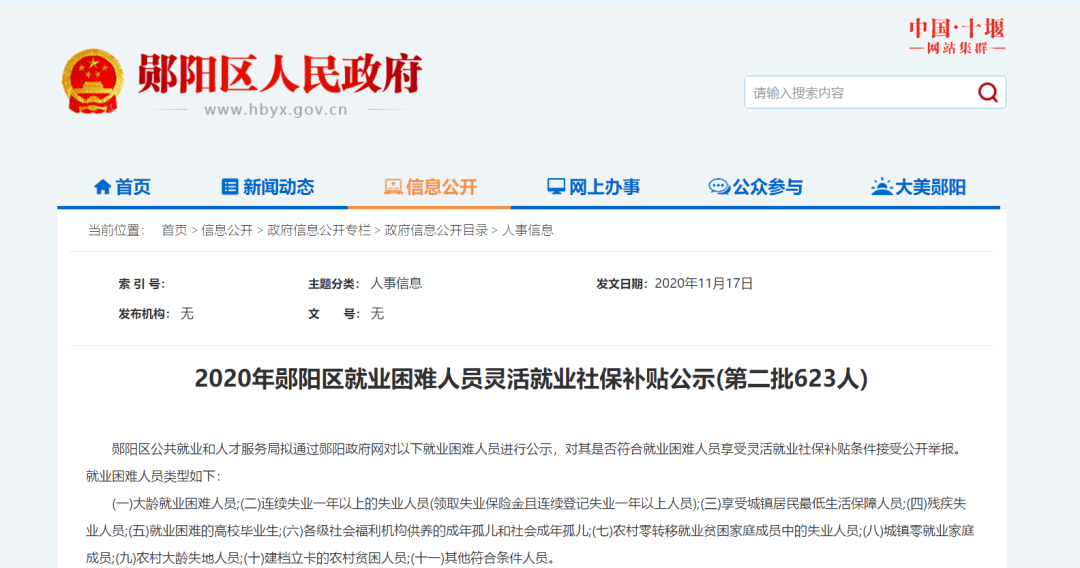
Task: Click 人事信息 next to 主题分类
Action: [x=396, y=284]
